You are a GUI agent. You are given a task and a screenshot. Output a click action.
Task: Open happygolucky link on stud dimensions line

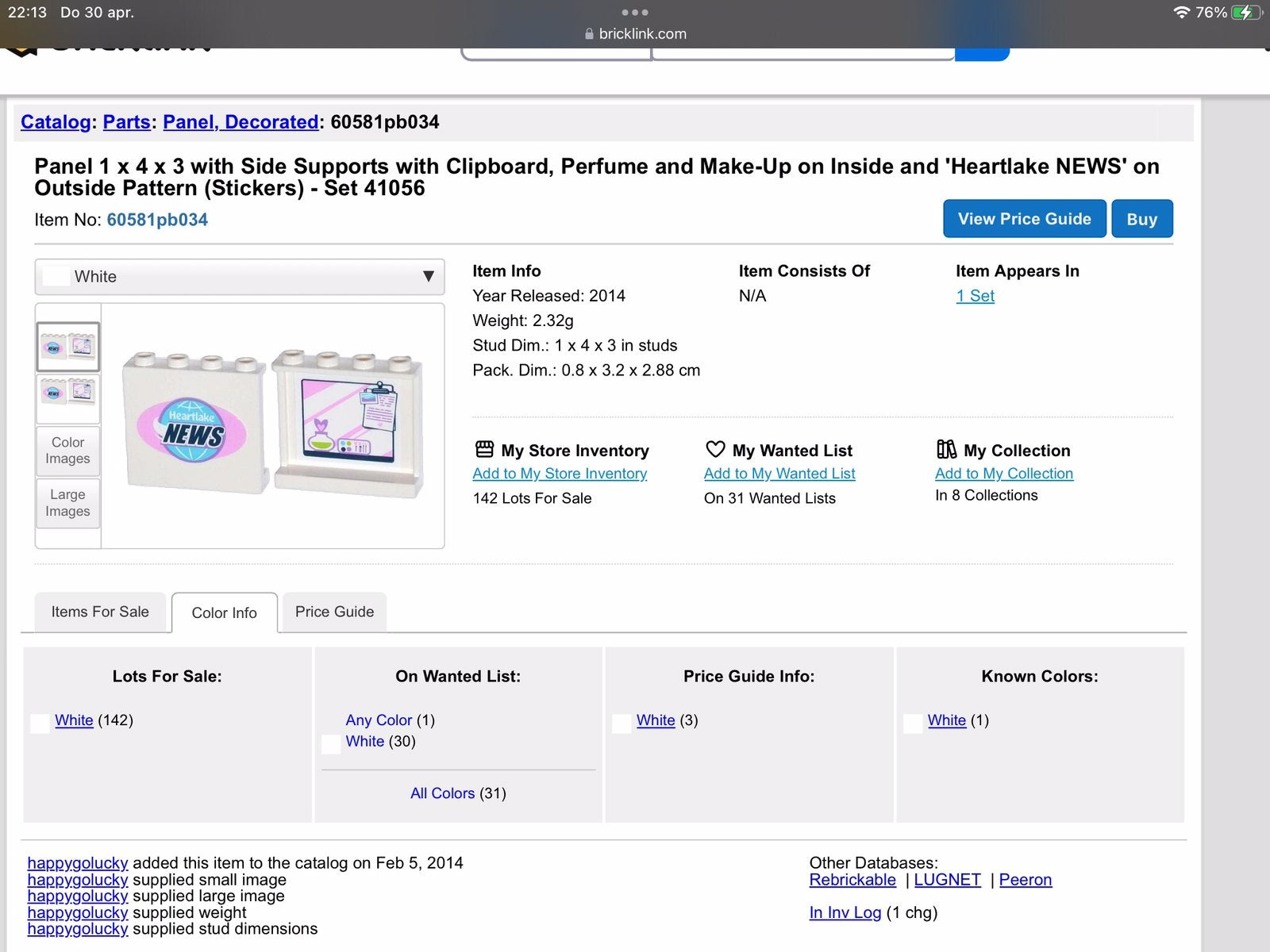78,929
